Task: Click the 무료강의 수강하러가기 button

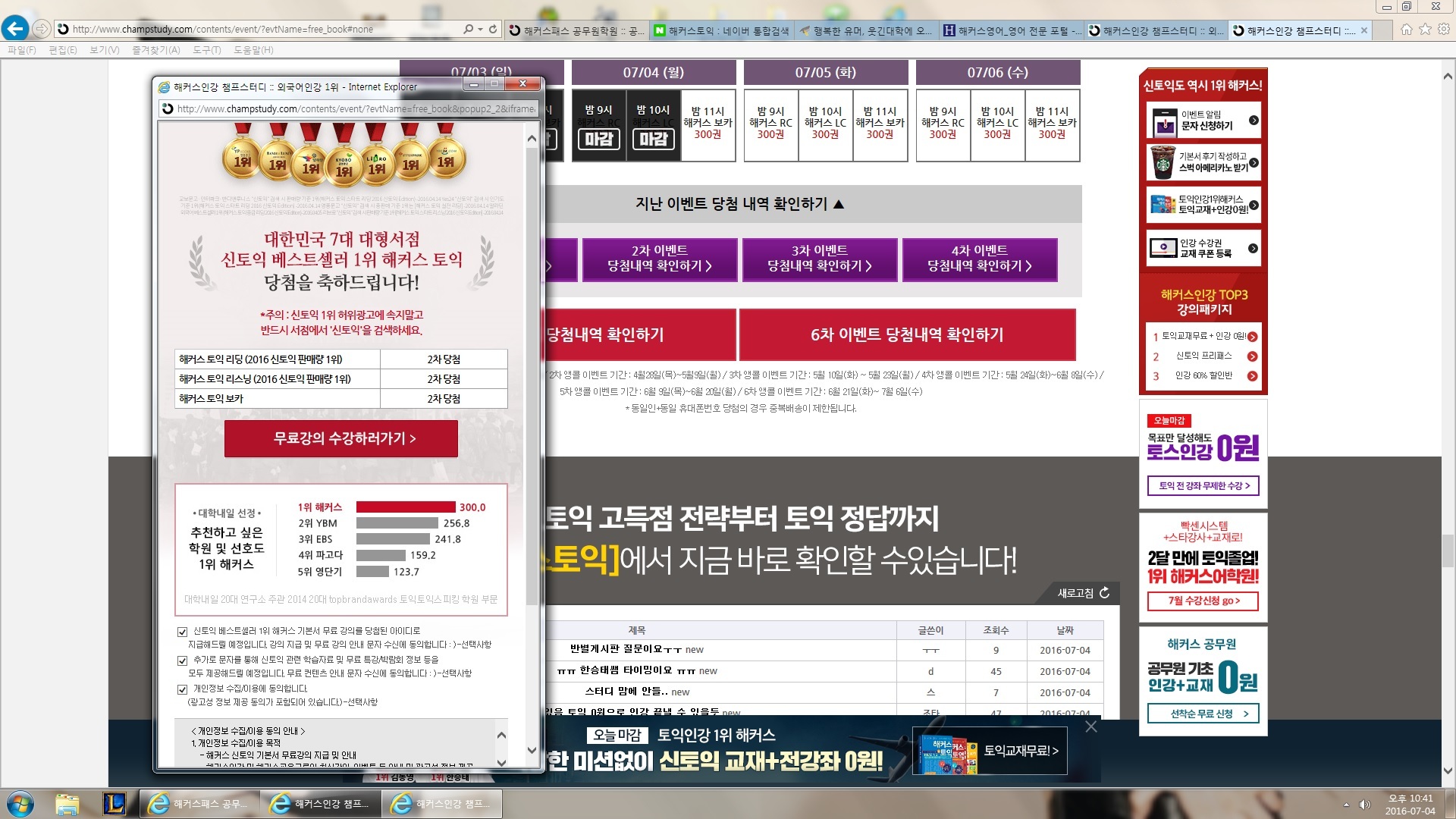Action: click(341, 438)
